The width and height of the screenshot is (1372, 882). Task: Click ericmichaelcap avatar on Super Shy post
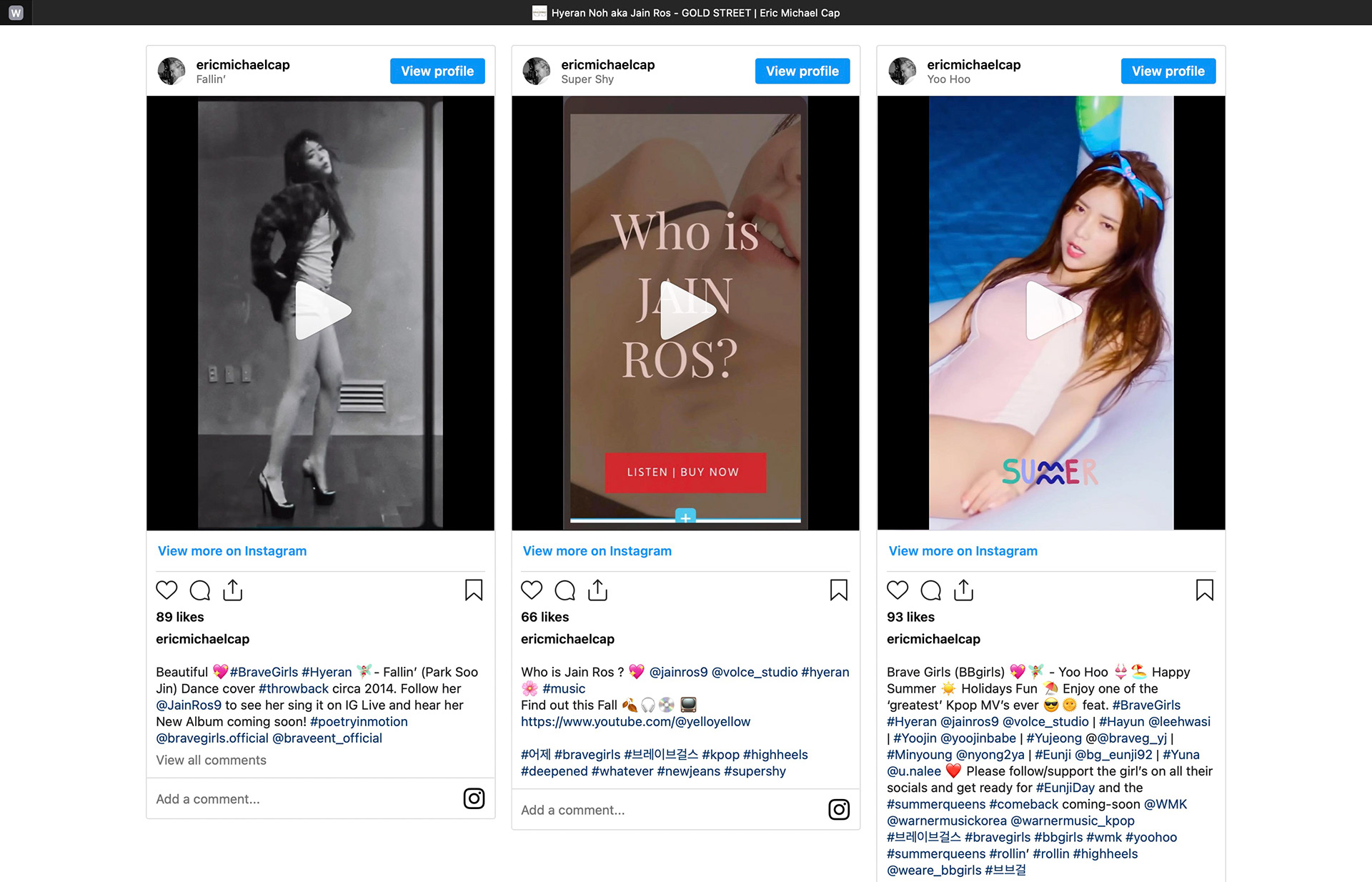(537, 71)
